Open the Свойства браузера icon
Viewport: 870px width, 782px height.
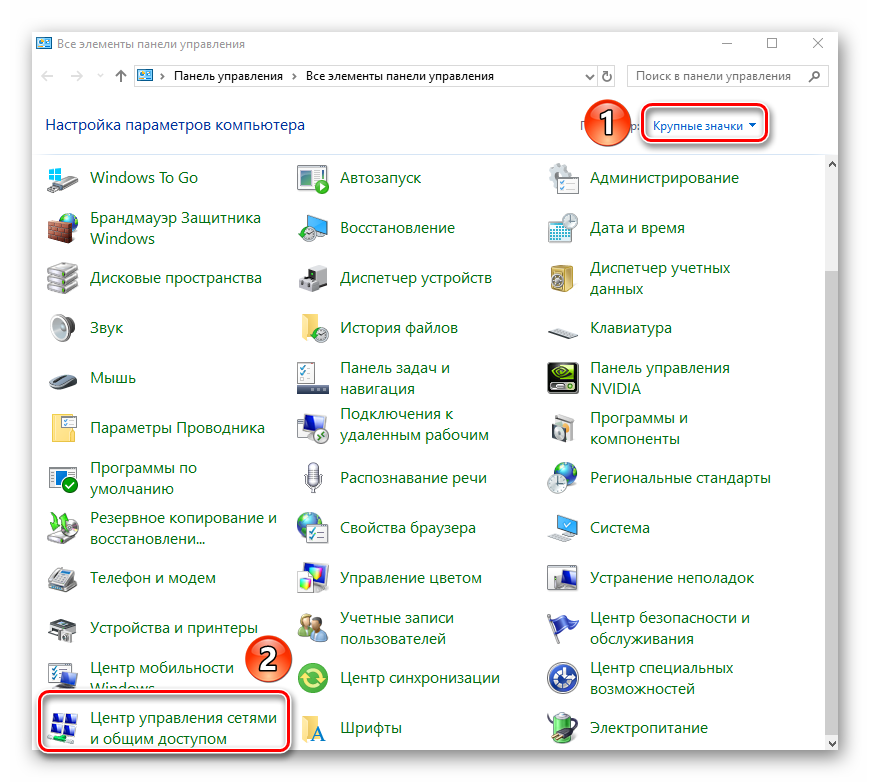[312, 528]
